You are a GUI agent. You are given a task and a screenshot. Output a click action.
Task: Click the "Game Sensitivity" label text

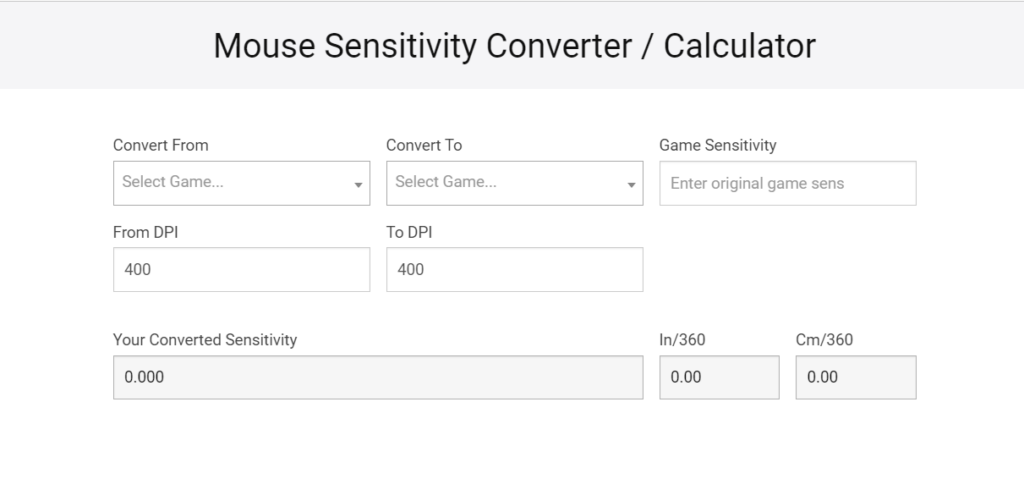[x=717, y=145]
